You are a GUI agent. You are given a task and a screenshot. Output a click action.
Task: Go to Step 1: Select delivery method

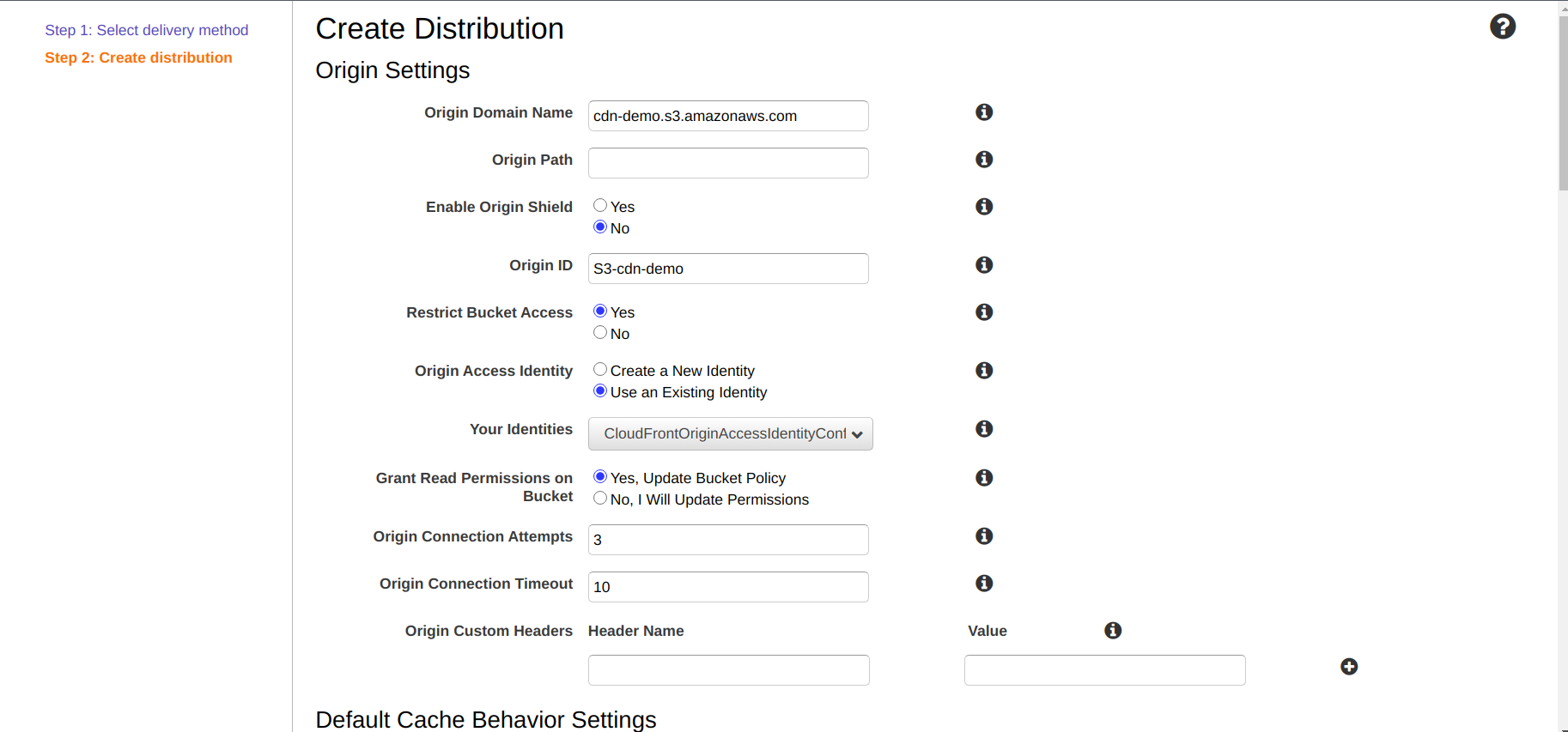146,30
